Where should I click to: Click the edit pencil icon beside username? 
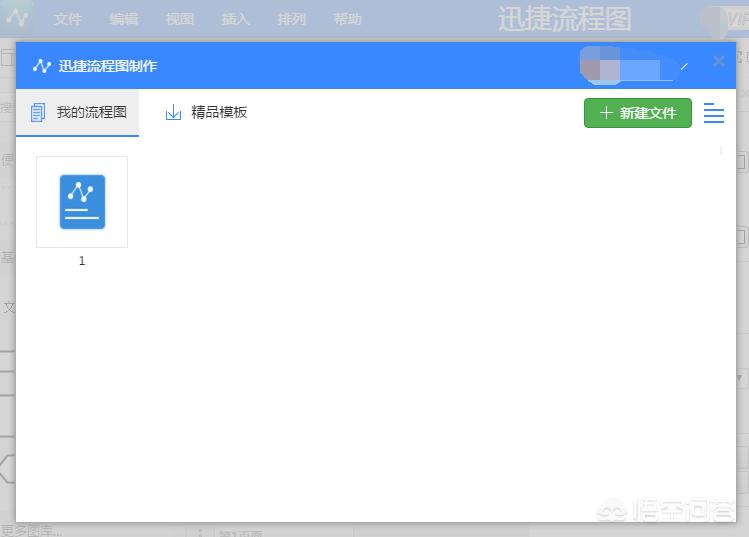pos(684,66)
